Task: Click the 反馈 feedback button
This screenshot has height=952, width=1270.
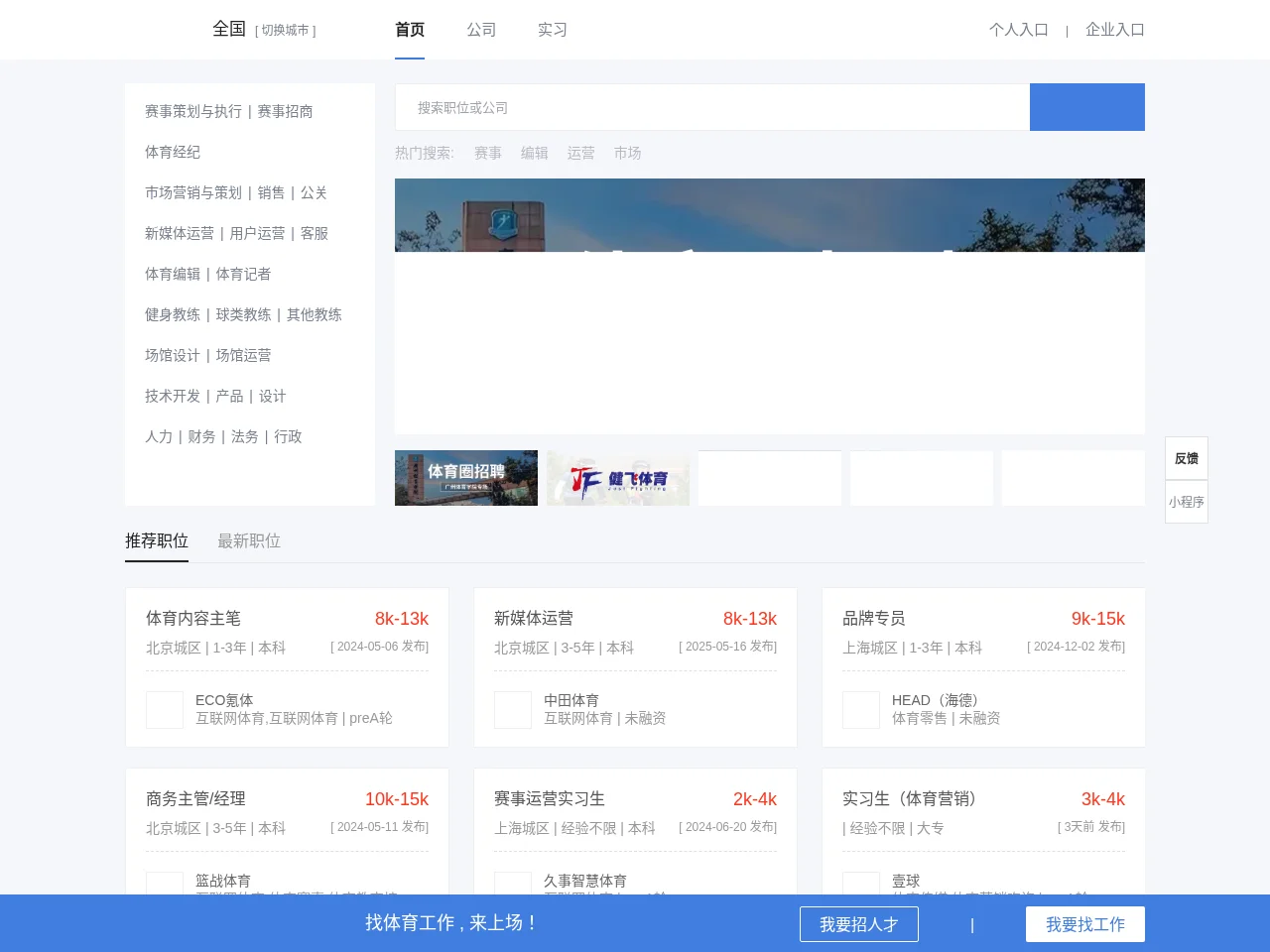Action: (1187, 458)
